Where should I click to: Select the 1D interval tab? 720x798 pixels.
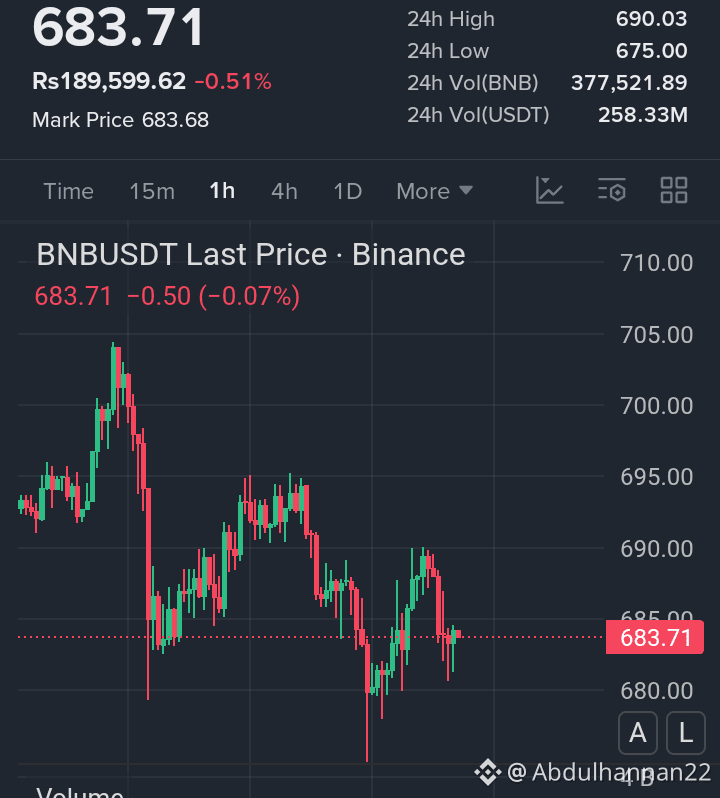(348, 191)
